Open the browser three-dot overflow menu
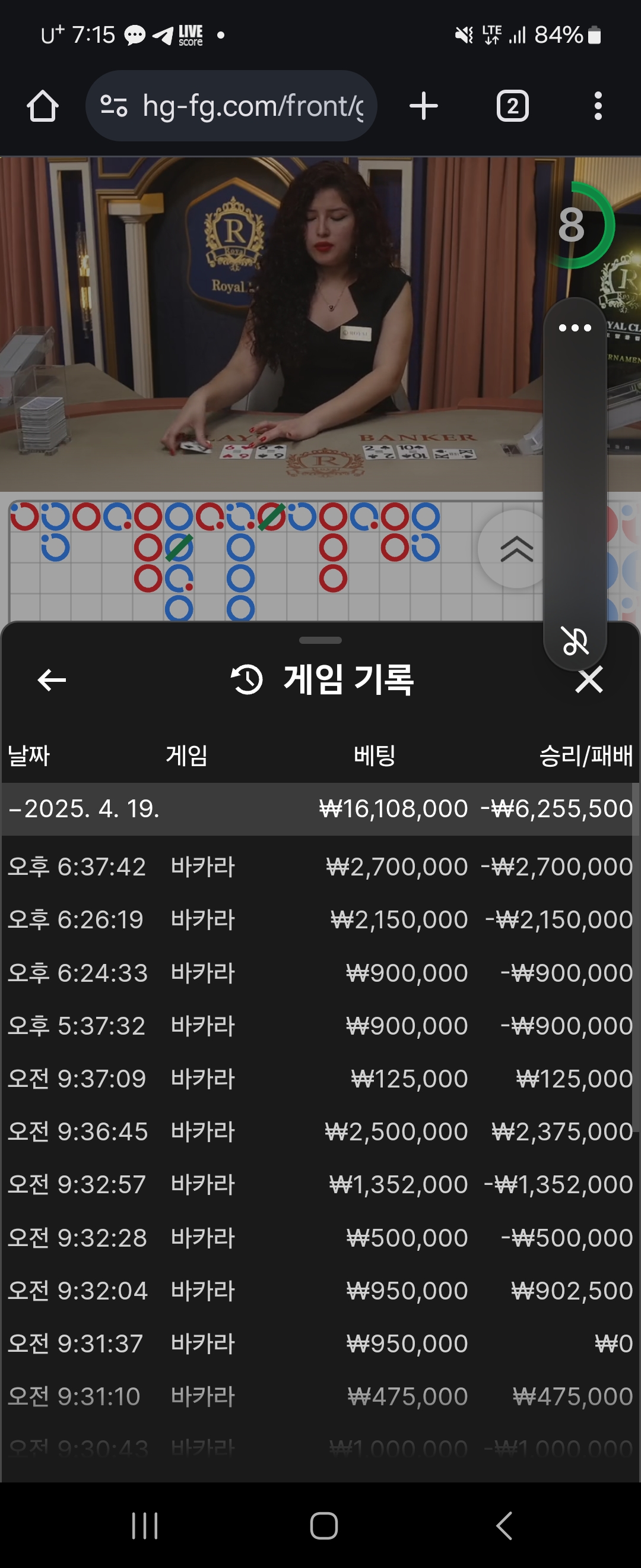The width and height of the screenshot is (641, 1568). coord(598,106)
